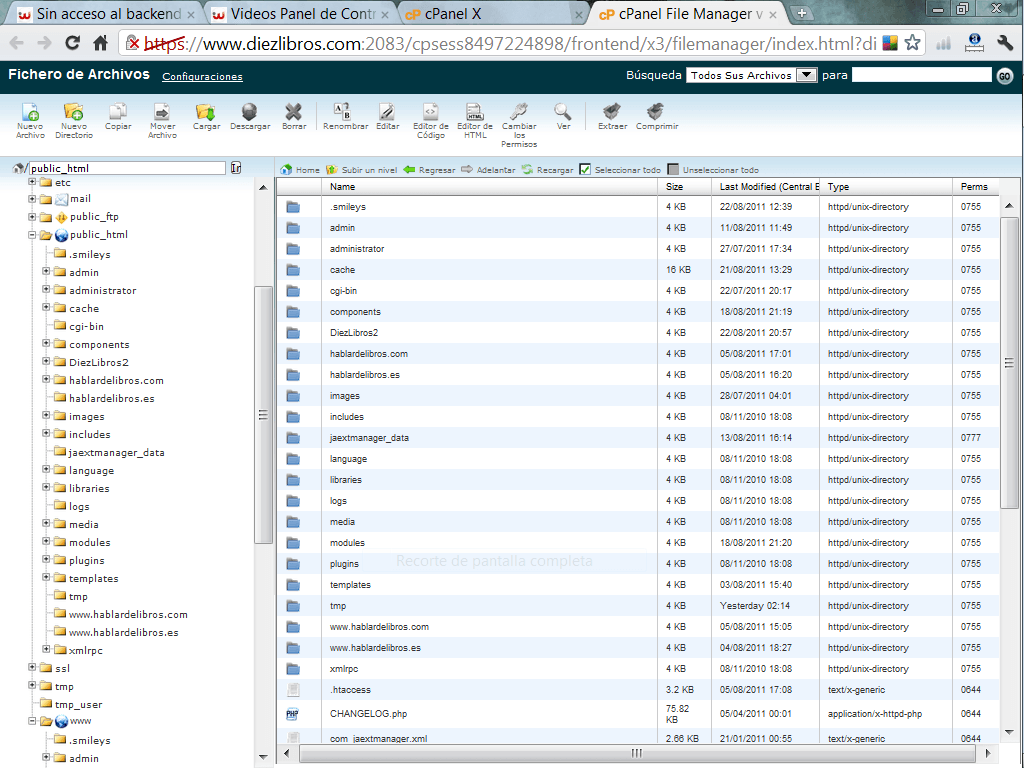Reload listing with Recargar
The image size is (1024, 768).
pyautogui.click(x=547, y=170)
